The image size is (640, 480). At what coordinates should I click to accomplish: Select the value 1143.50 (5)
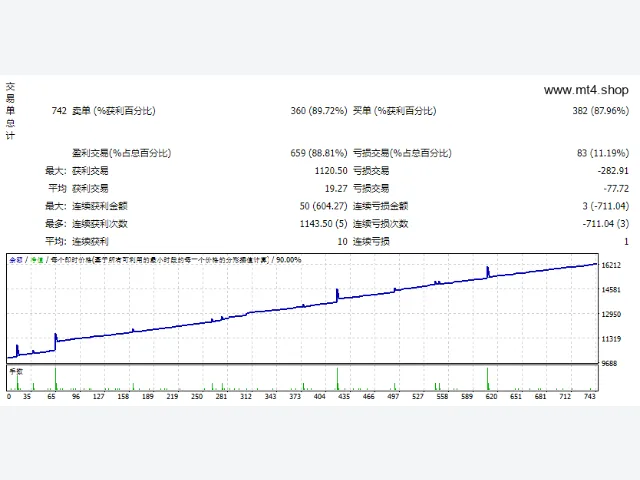point(323,224)
